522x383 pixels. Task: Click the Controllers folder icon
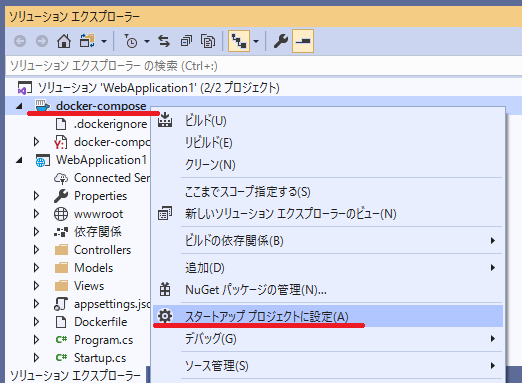tap(61, 250)
